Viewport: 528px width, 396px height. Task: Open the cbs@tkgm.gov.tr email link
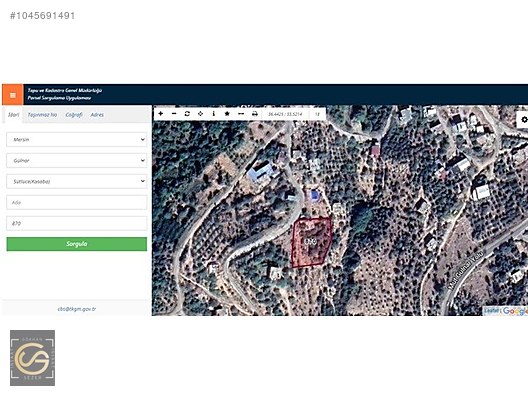(x=77, y=309)
